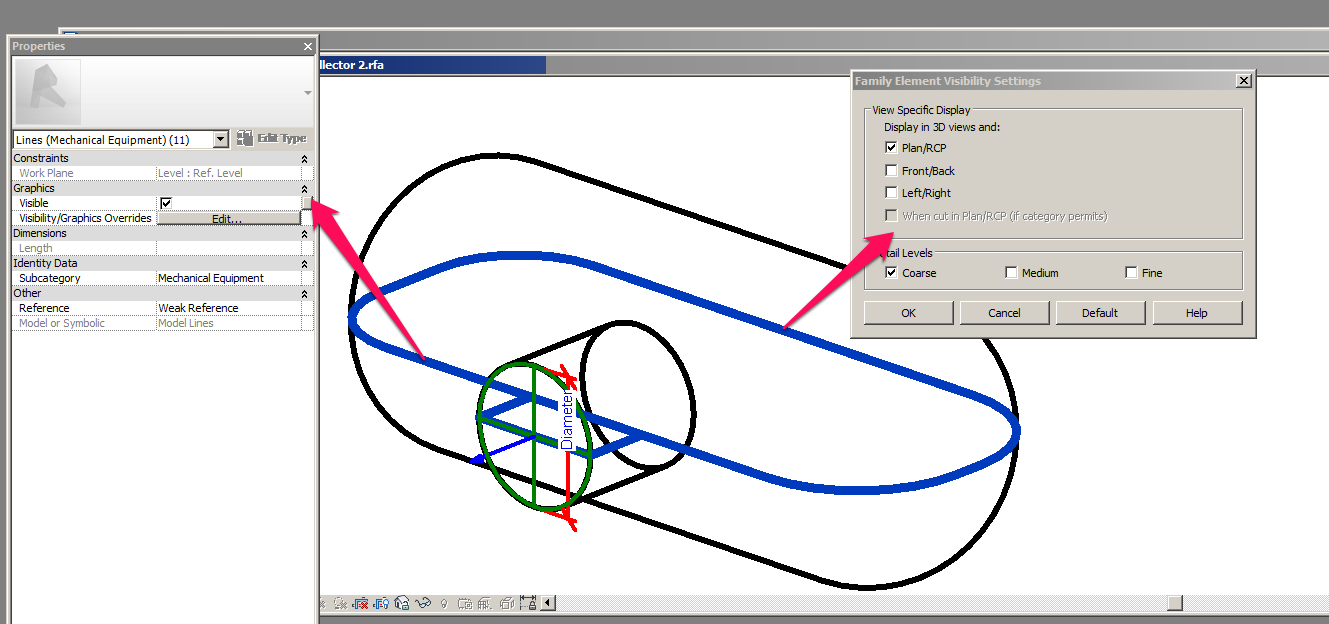1329x624 pixels.
Task: Open the Lines (Mechanical Equipment) type selector dropdown
Action: (x=220, y=139)
